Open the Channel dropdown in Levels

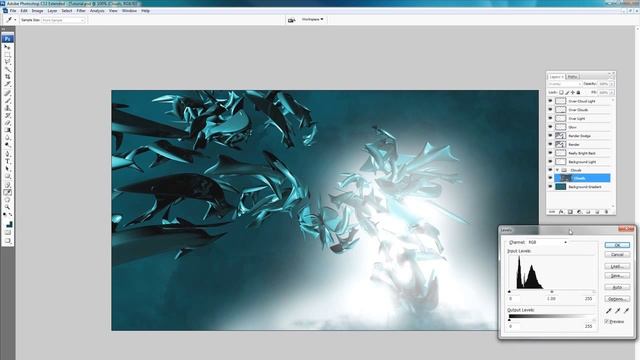pos(548,242)
